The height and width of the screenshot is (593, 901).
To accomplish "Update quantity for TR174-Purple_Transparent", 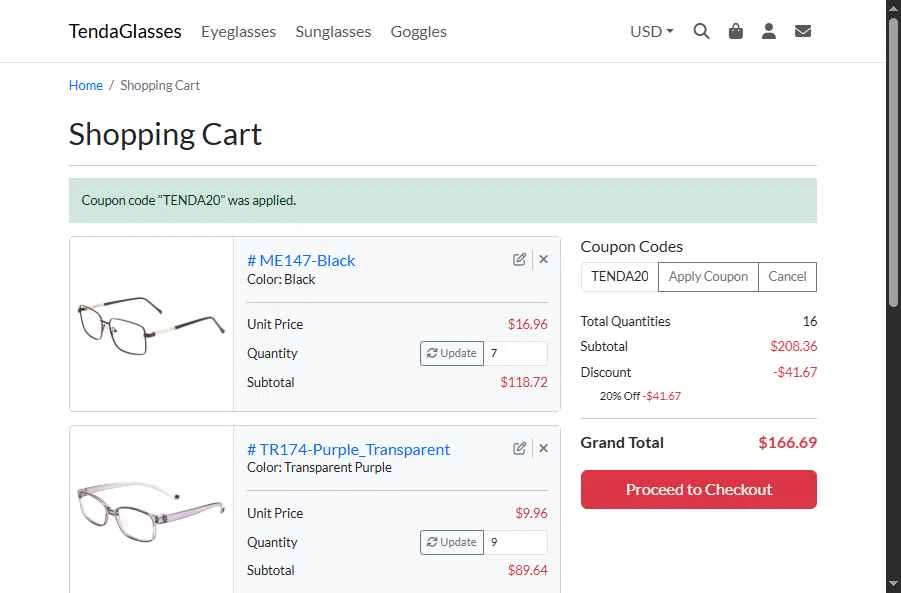I will pyautogui.click(x=452, y=542).
